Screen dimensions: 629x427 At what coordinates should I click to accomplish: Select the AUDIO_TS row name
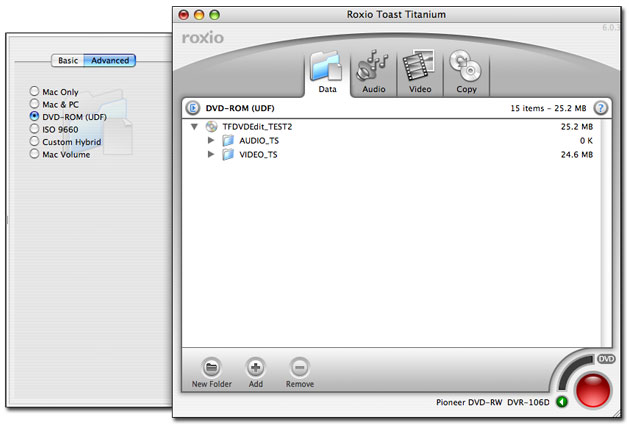(259, 141)
